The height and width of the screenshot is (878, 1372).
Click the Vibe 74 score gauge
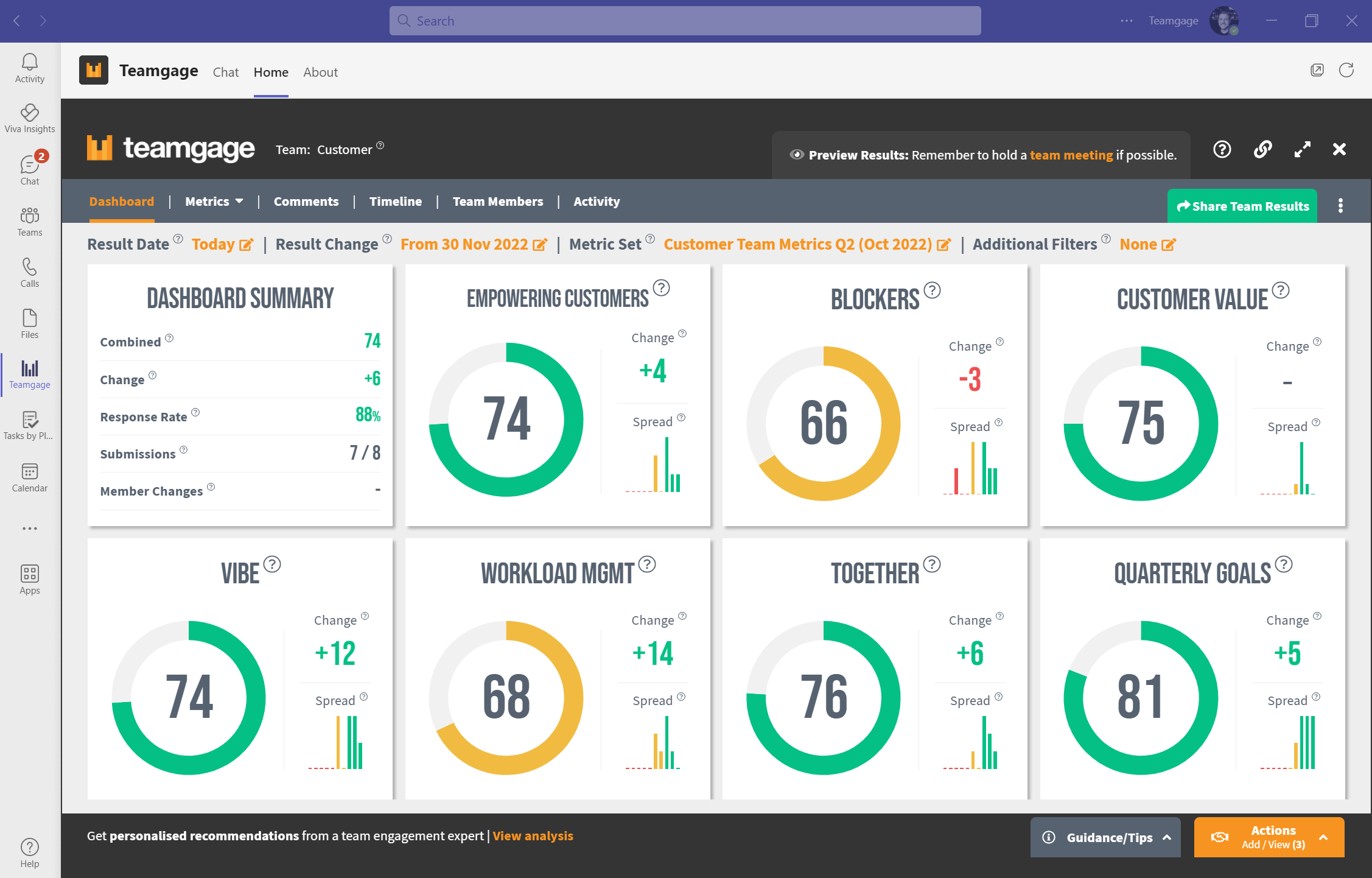189,698
